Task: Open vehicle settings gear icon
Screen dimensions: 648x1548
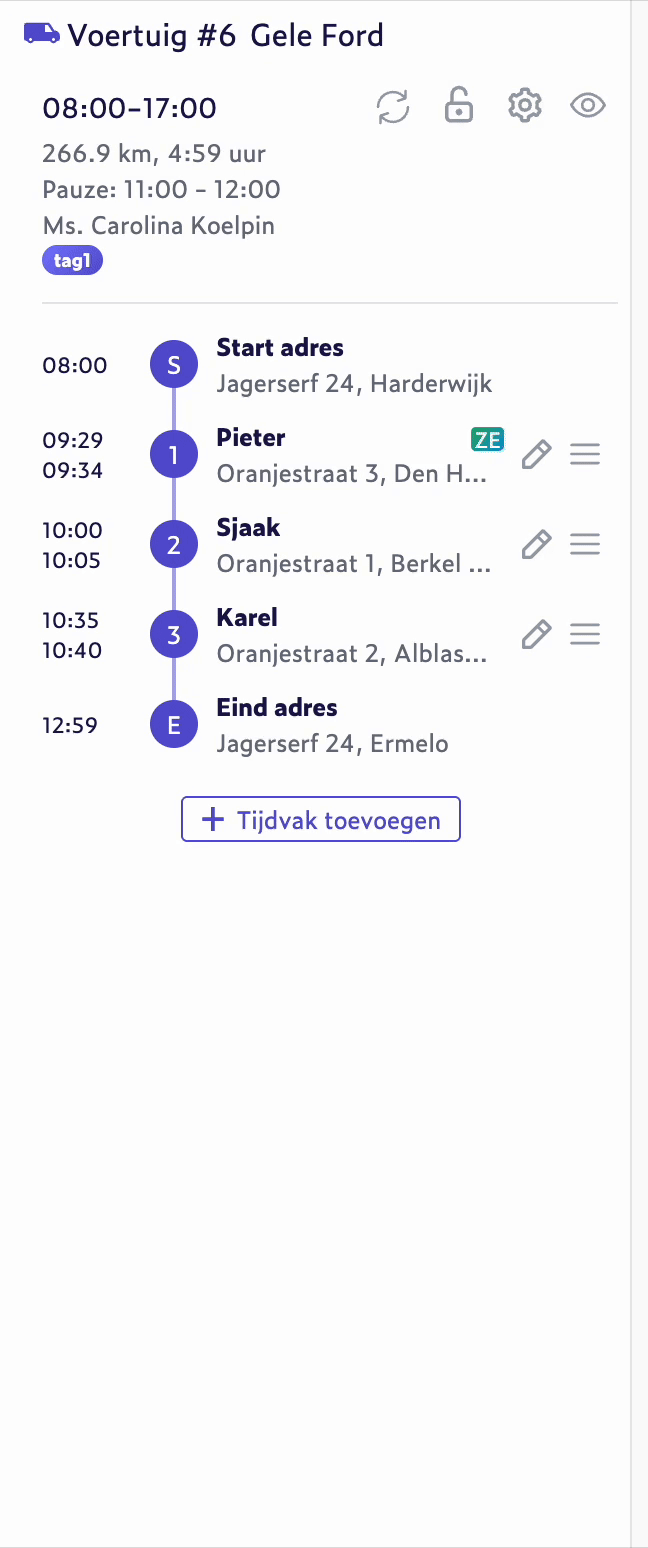Action: (x=524, y=106)
